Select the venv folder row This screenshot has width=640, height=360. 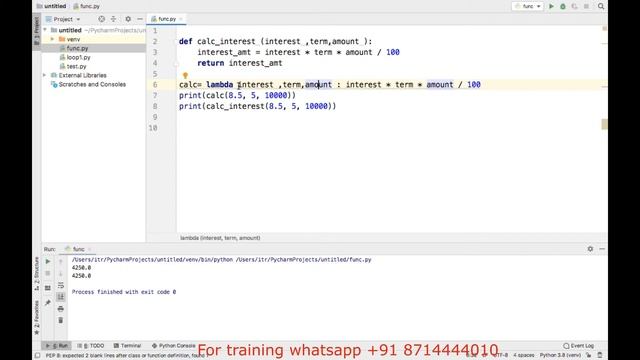(x=93, y=39)
